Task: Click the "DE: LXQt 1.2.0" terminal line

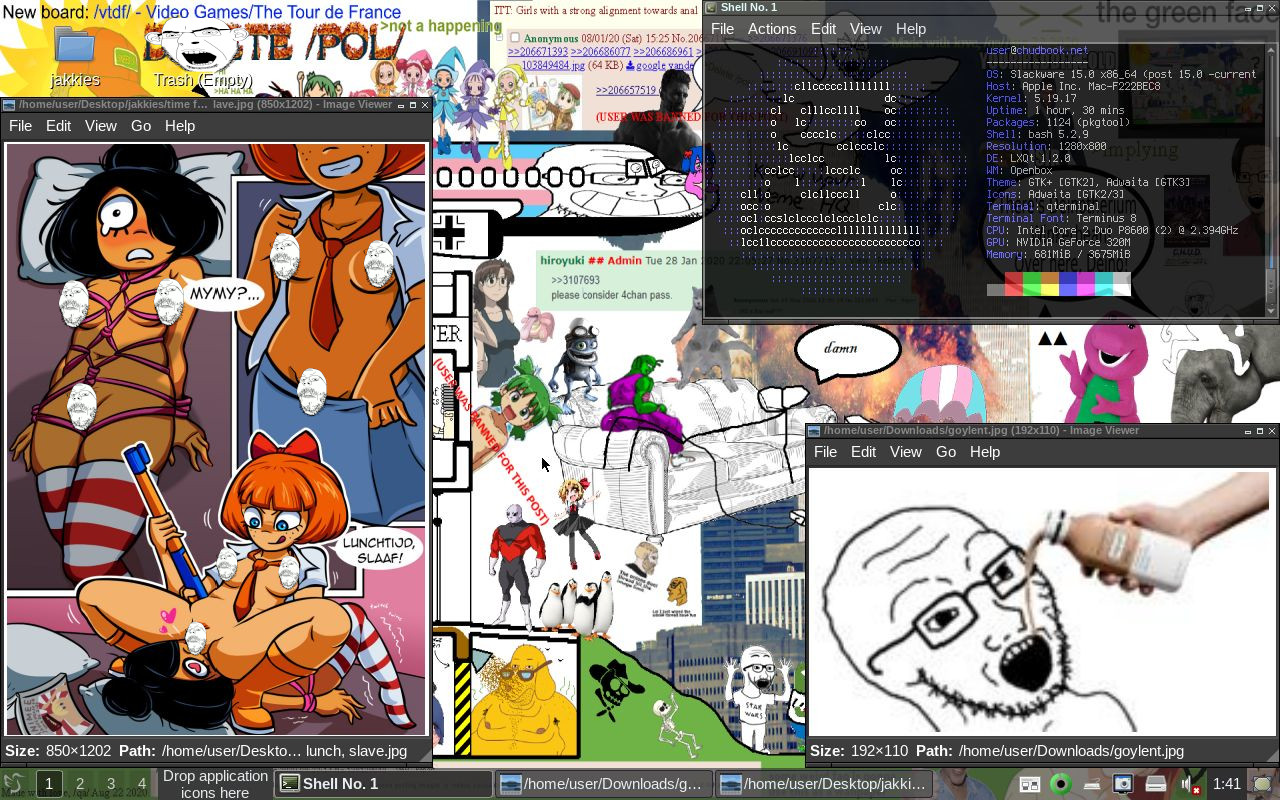Action: click(x=1028, y=158)
